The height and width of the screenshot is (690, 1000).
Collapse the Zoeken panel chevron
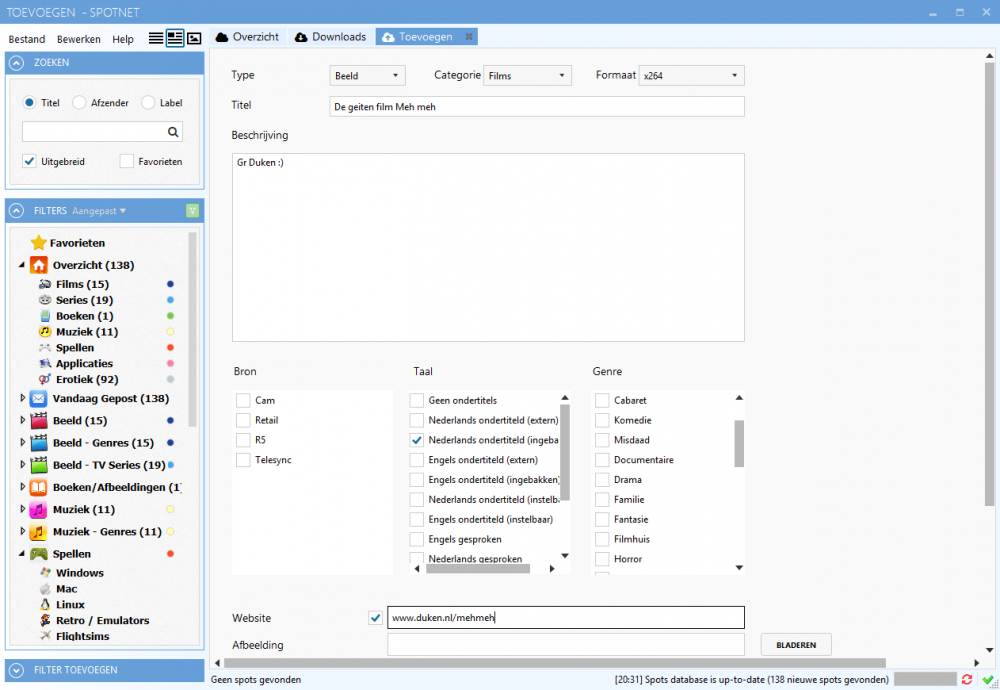tap(17, 62)
